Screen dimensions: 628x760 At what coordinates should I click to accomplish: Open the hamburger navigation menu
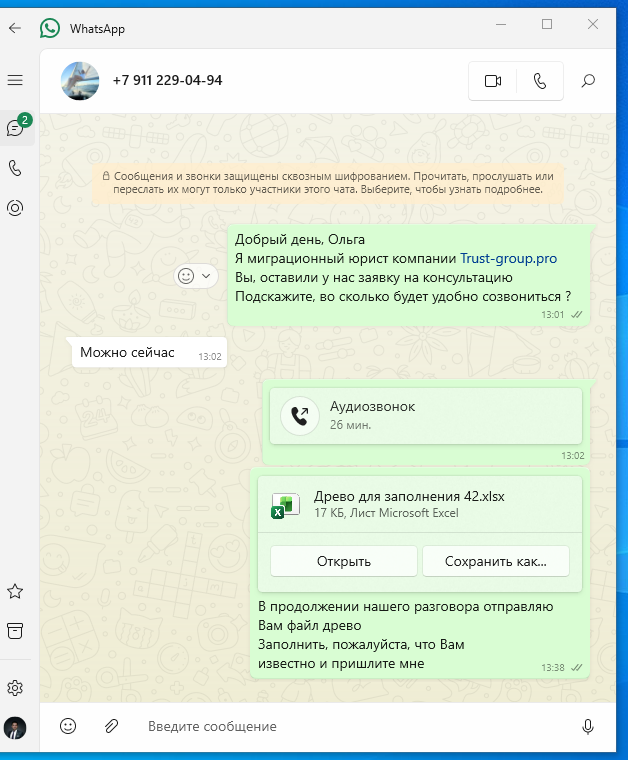click(15, 80)
